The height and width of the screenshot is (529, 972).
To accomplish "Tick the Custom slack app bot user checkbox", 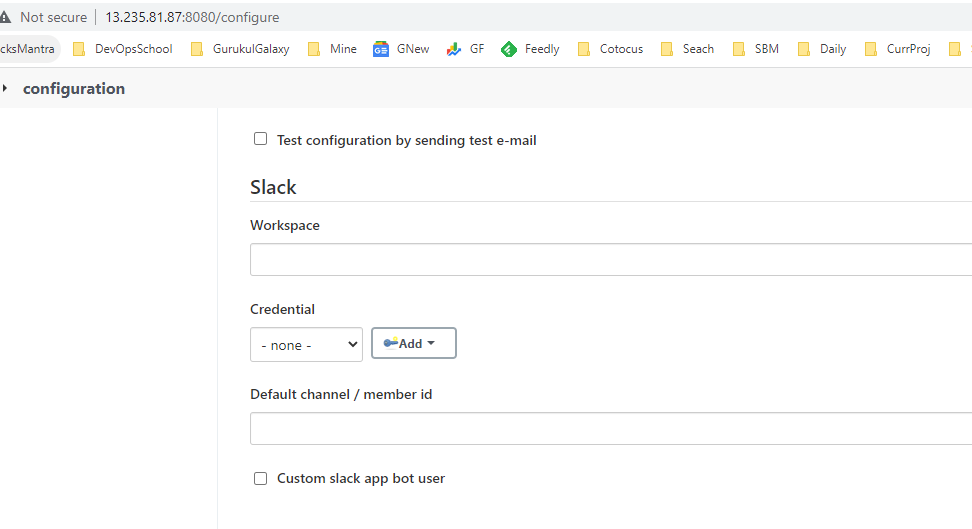I will point(261,478).
